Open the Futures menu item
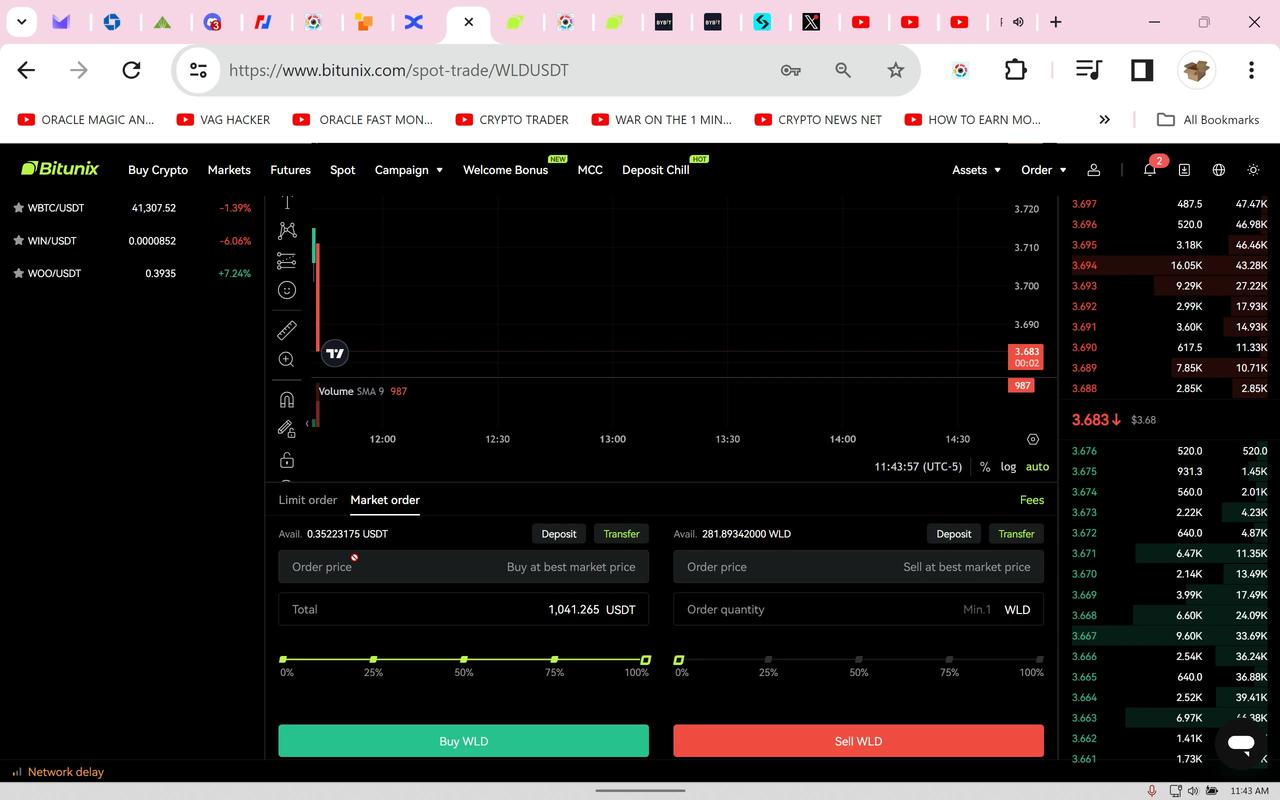The width and height of the screenshot is (1280, 800). [x=290, y=170]
